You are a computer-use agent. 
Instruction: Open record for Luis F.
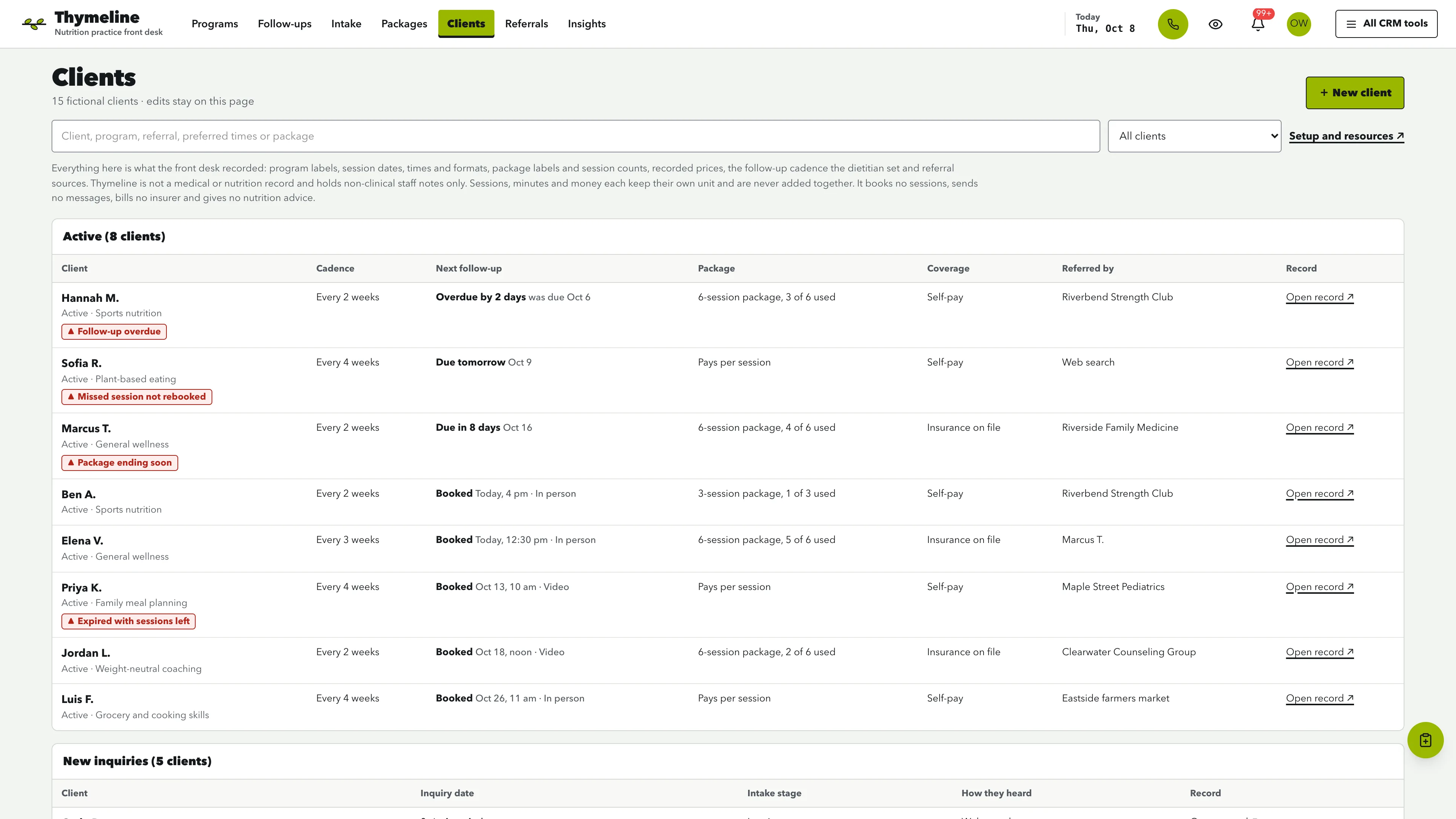(x=1319, y=698)
